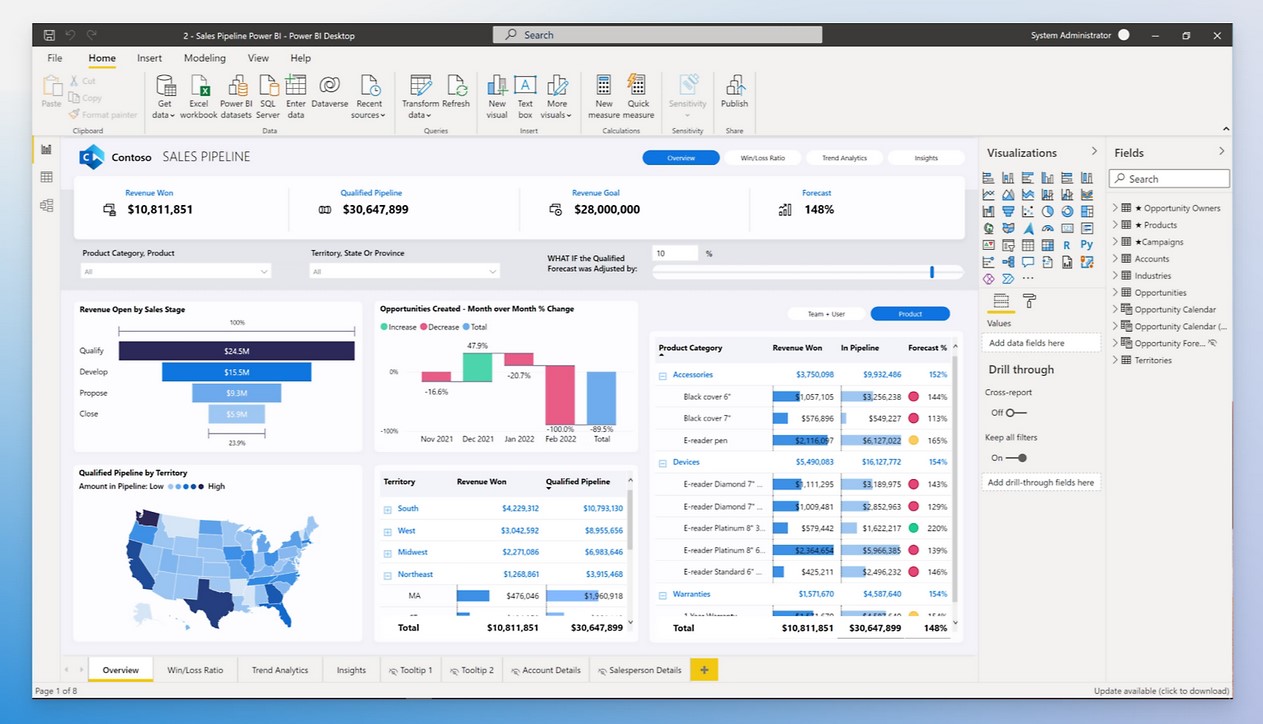The height and width of the screenshot is (724, 1263).
Task: Switch to Win/Loss Ratio page tab
Action: (x=195, y=670)
